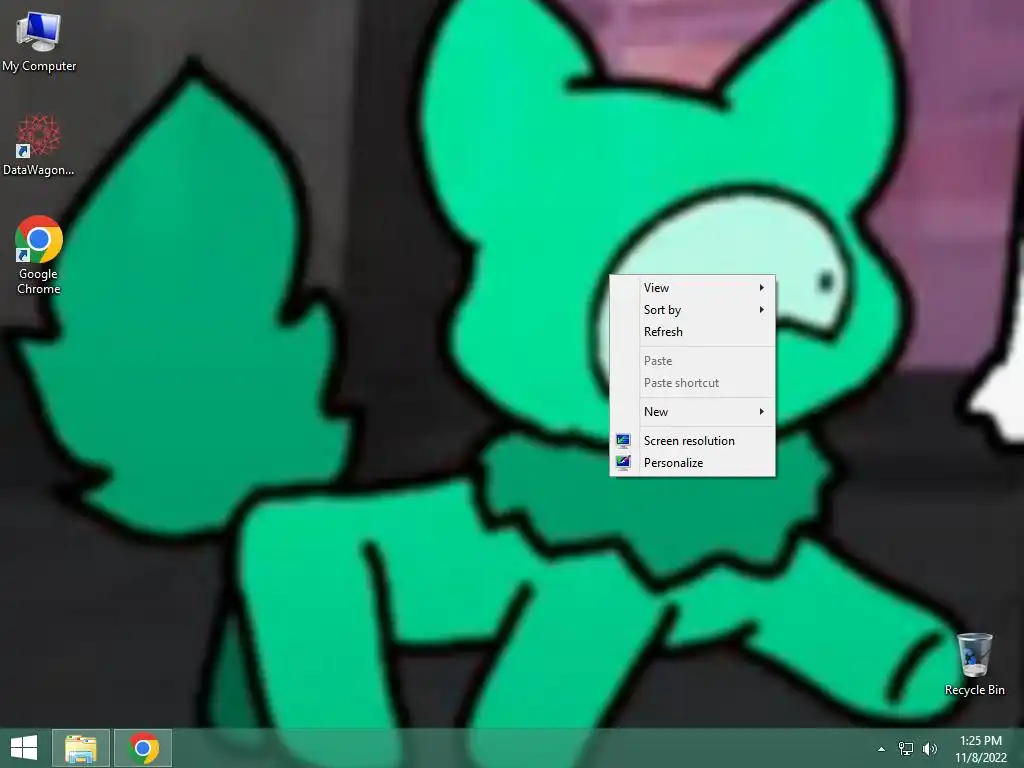Open the volume speaker tray icon
1024x768 pixels.
(929, 749)
